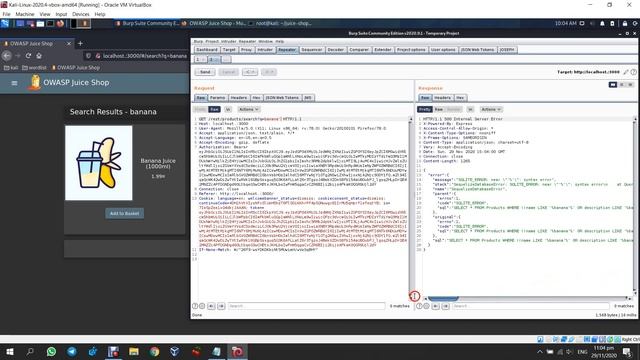
Task: Launch Firefox from Kali top panel
Action: tap(60, 24)
